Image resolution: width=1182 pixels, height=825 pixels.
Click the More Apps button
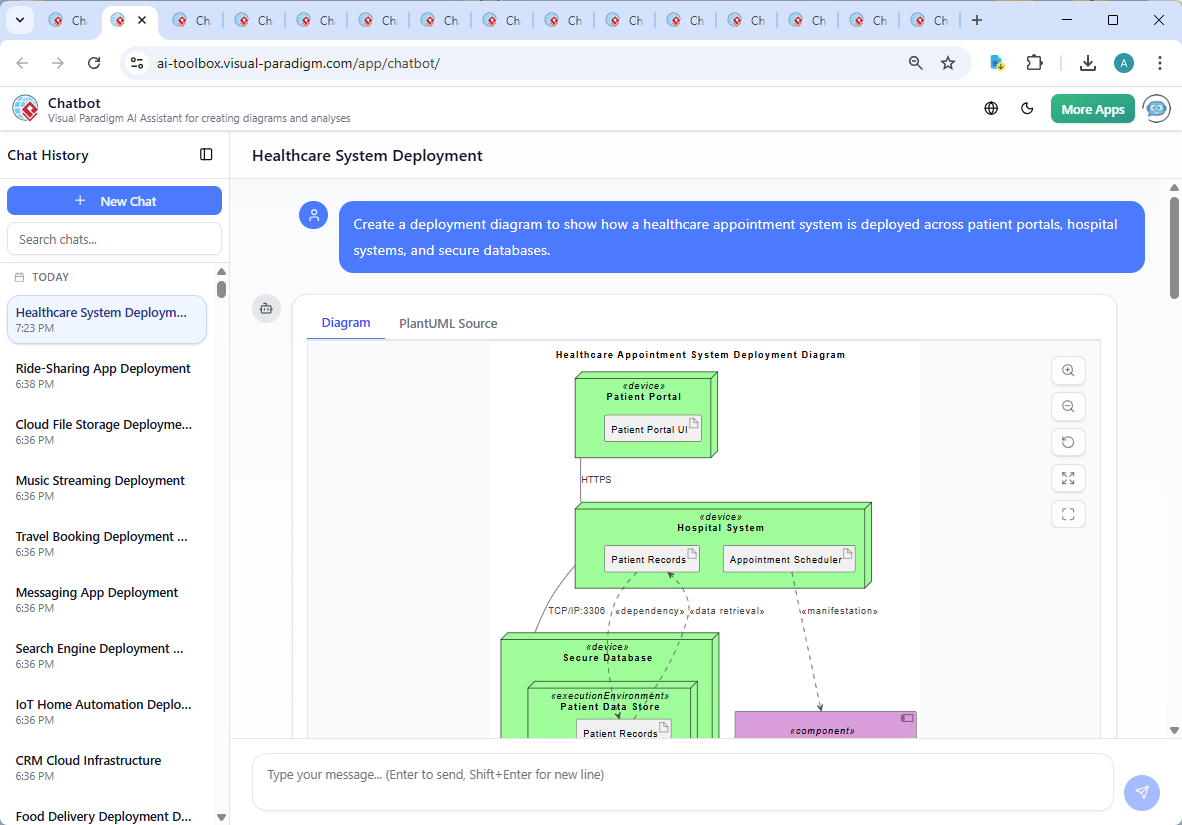1093,108
